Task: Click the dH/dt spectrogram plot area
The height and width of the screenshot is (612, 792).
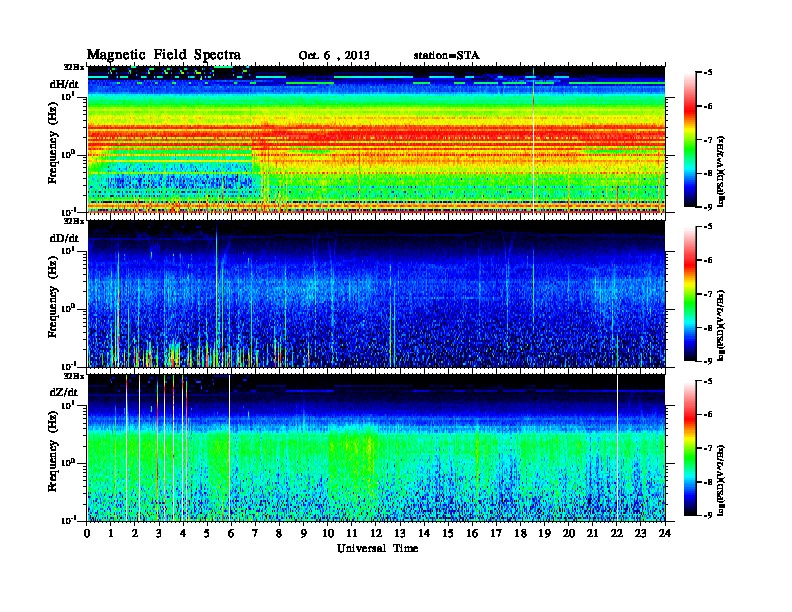Action: point(376,140)
